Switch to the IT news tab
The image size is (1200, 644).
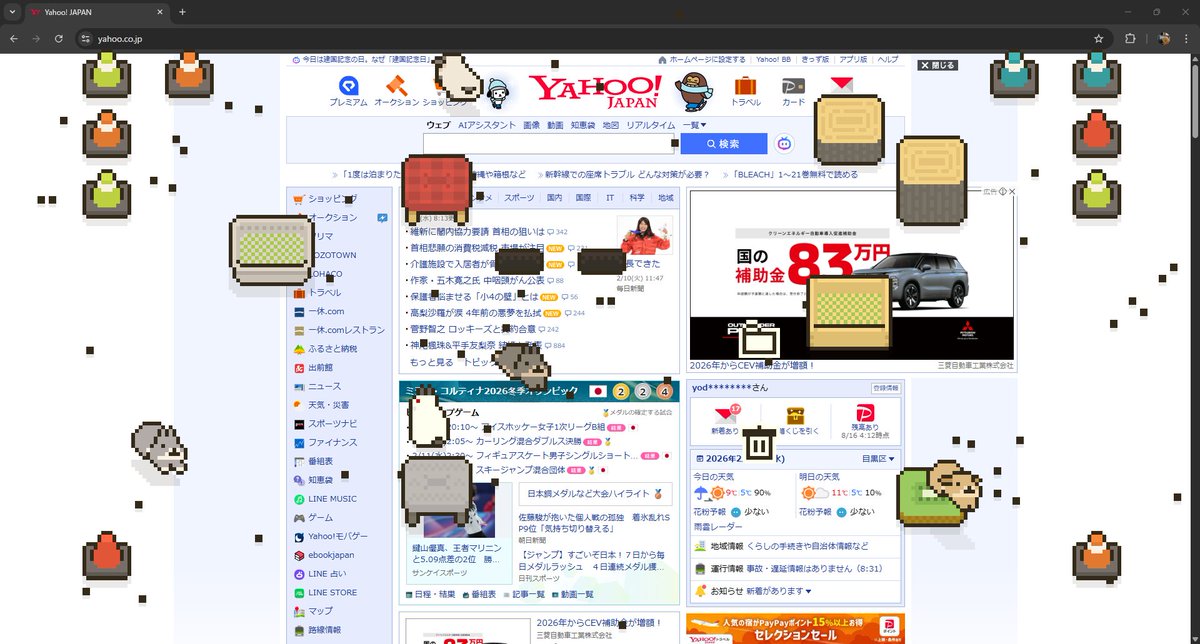click(610, 198)
